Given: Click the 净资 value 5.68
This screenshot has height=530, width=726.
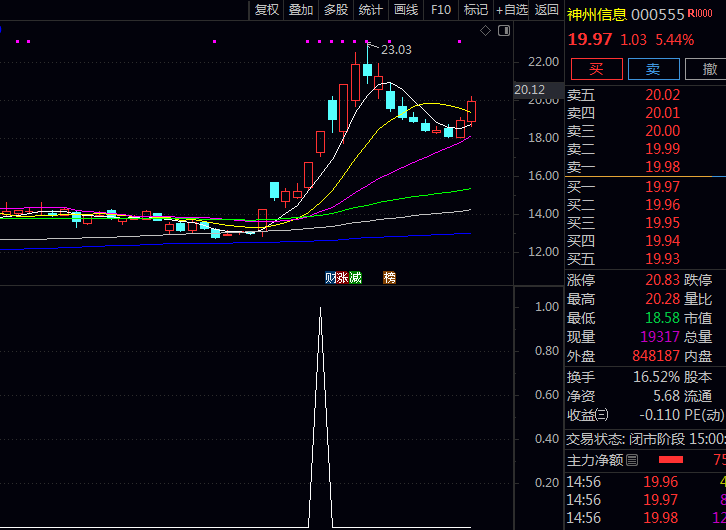Looking at the screenshot, I should [667, 396].
